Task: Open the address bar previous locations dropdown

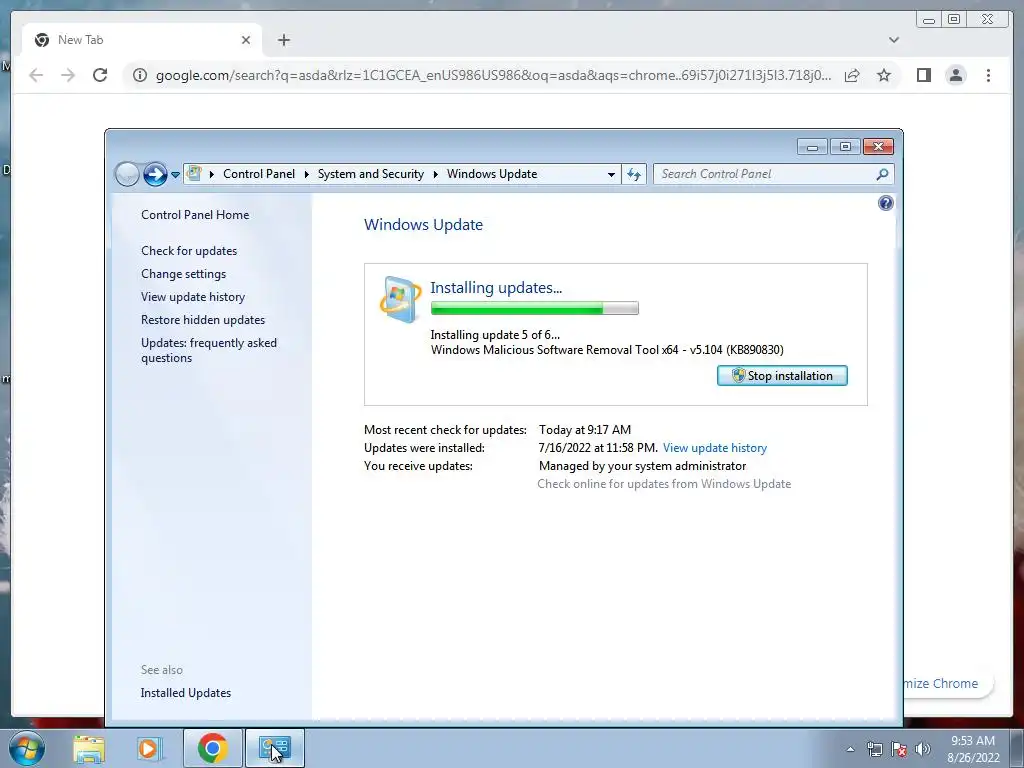Action: click(x=611, y=174)
